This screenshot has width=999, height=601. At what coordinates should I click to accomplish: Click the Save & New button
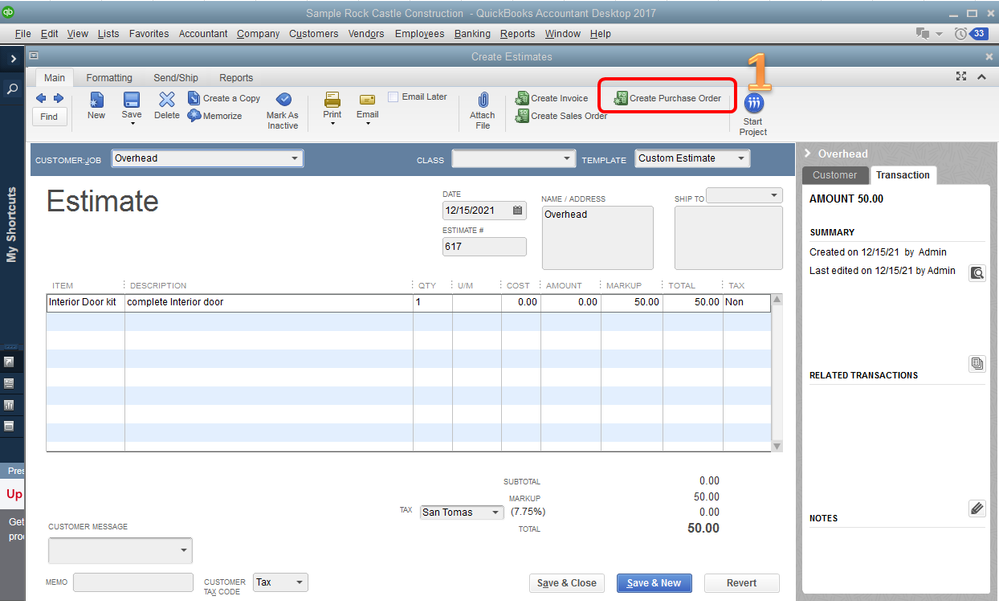click(654, 583)
